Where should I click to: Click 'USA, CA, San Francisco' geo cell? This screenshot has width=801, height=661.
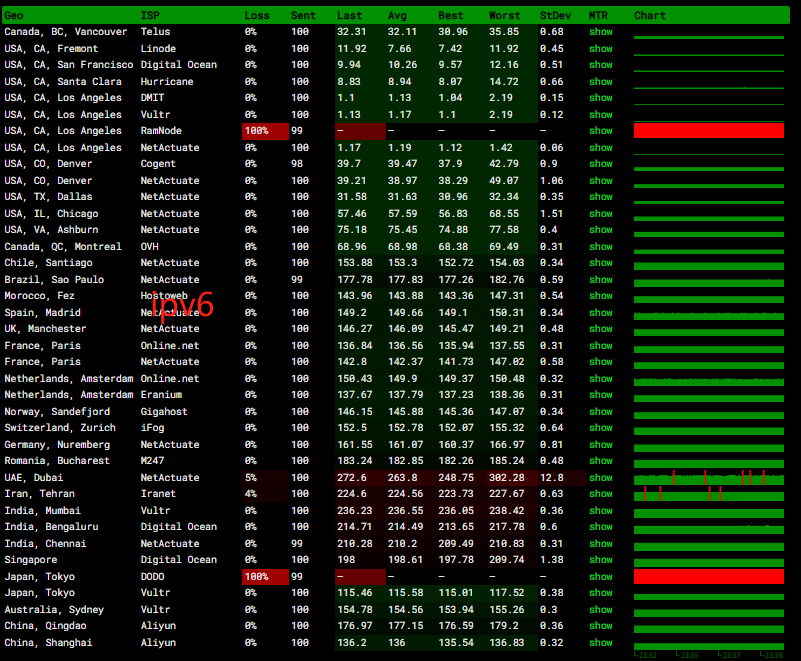(x=68, y=65)
